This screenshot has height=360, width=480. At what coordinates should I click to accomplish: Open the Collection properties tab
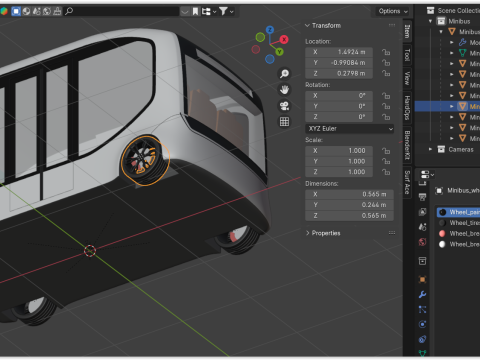[x=422, y=261]
